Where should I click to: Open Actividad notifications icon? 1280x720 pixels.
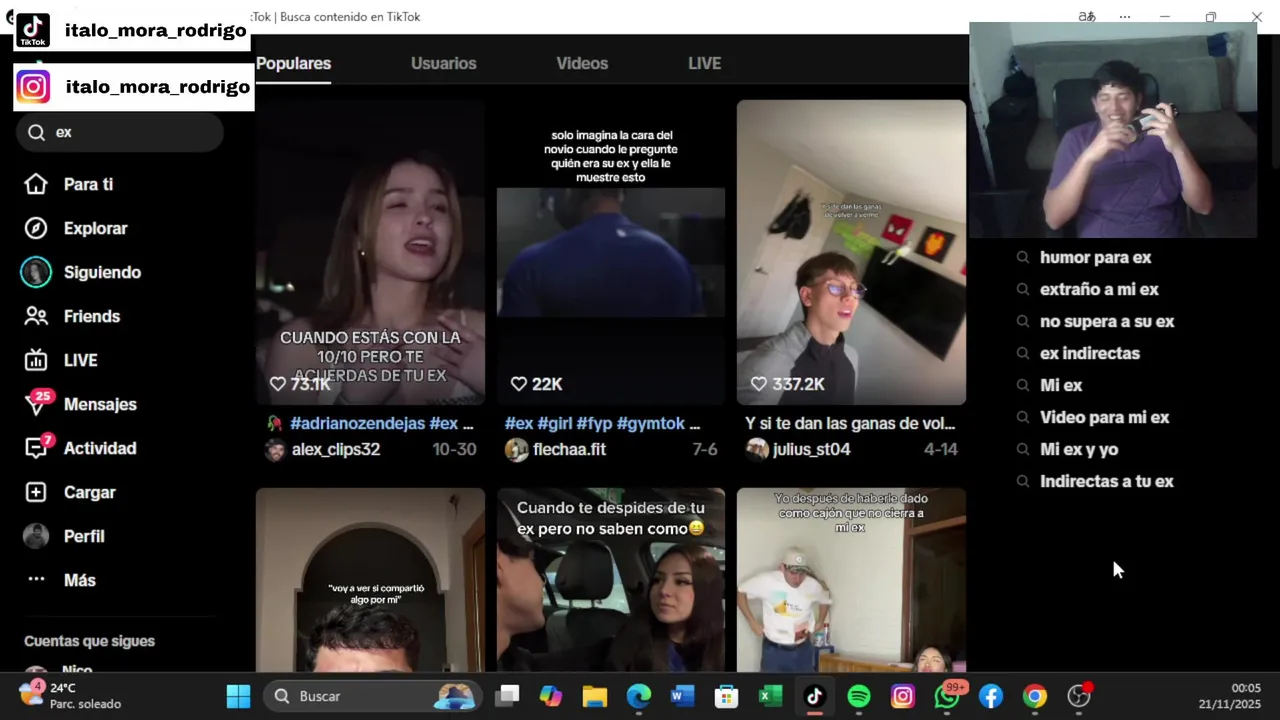(x=36, y=448)
